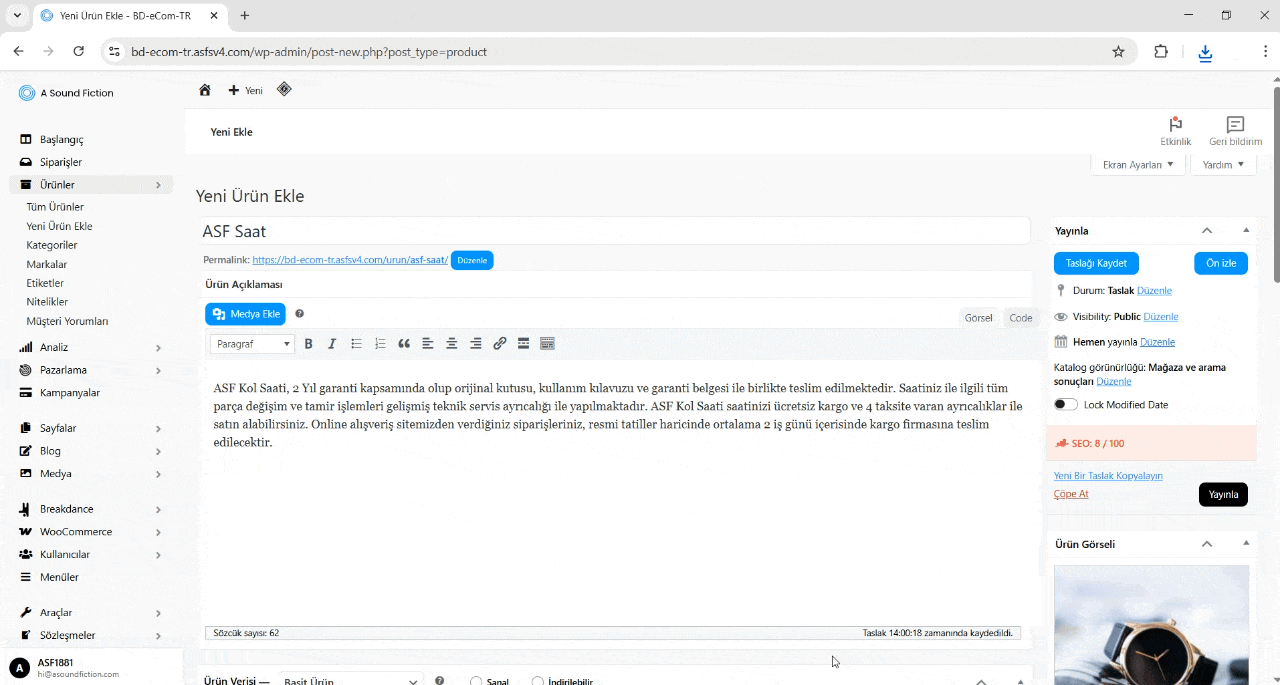Viewport: 1280px width, 685px height.
Task: Click the page's vertical scrollbar
Action: pos(1276,300)
